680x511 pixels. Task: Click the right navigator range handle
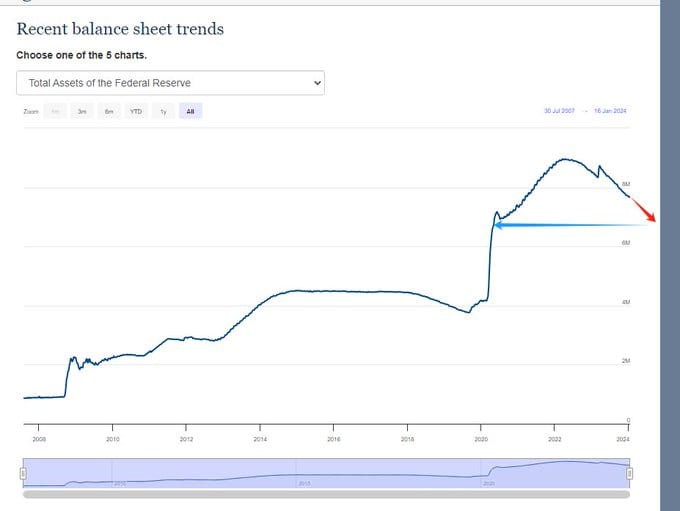[x=630, y=473]
